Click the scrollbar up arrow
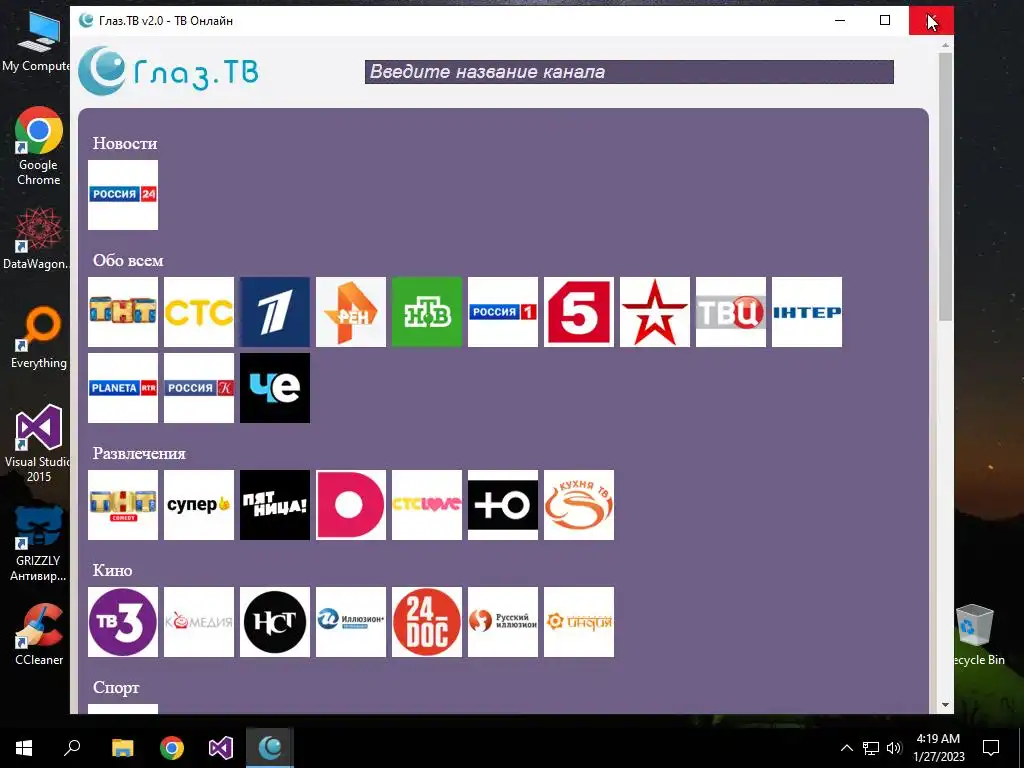Viewport: 1024px width, 768px height. [x=945, y=45]
